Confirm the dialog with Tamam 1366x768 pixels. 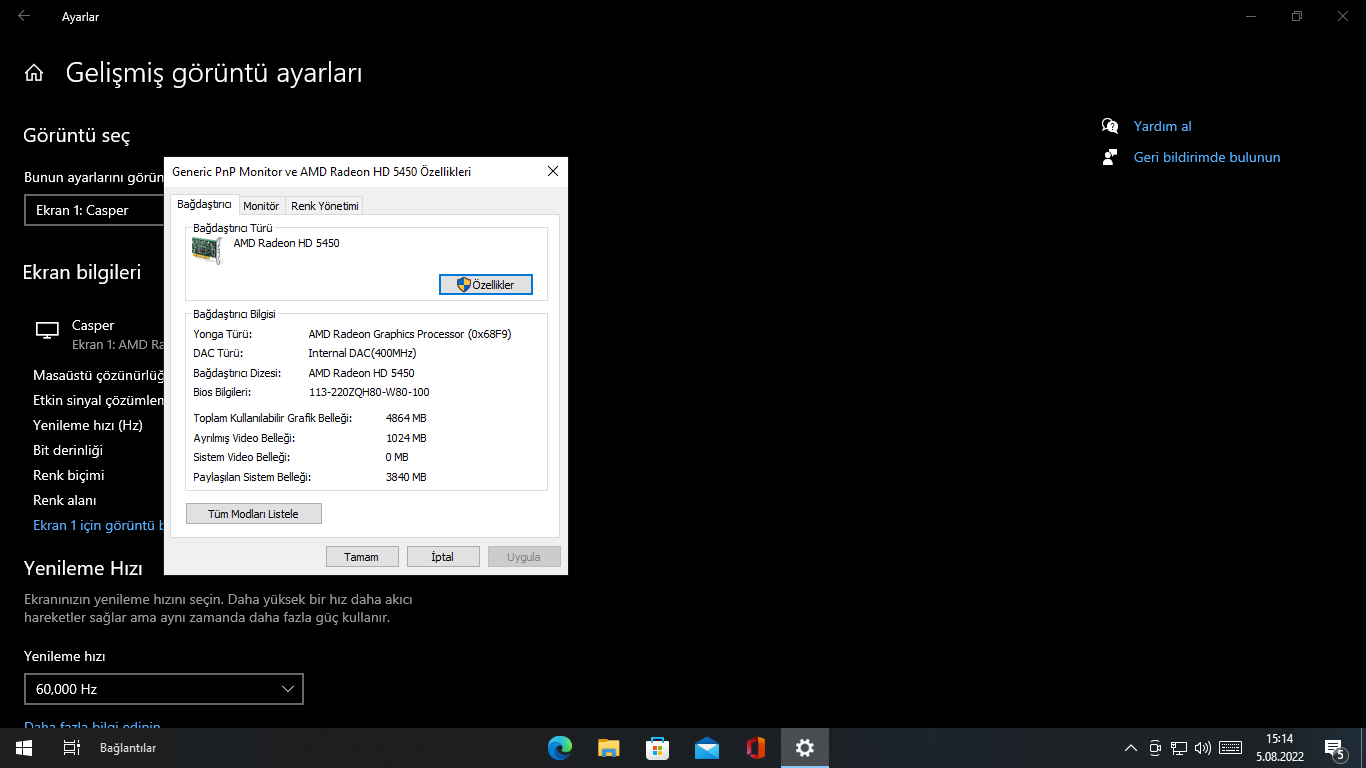click(362, 557)
